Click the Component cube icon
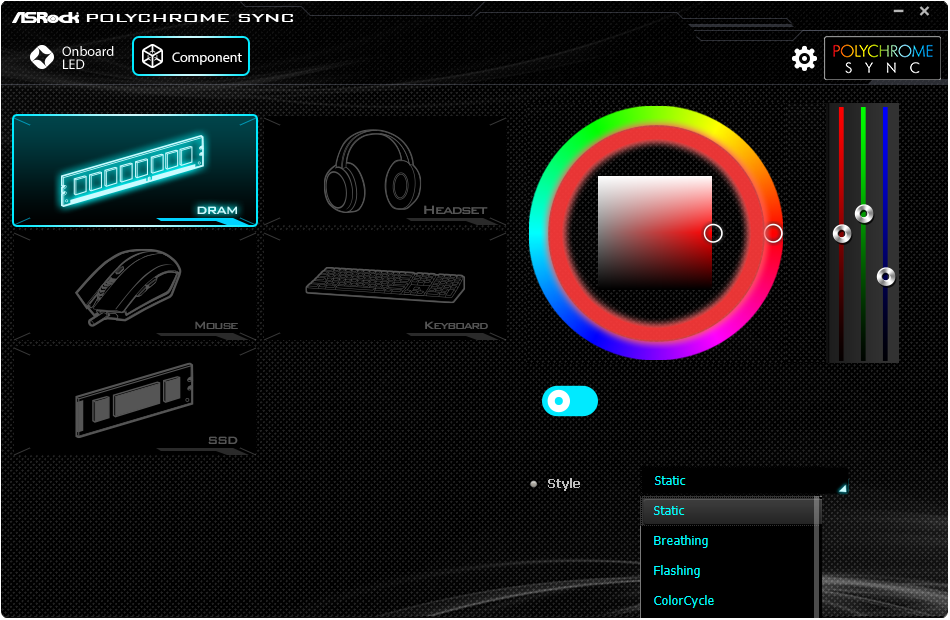Screen dimensions: 950x620 point(152,56)
